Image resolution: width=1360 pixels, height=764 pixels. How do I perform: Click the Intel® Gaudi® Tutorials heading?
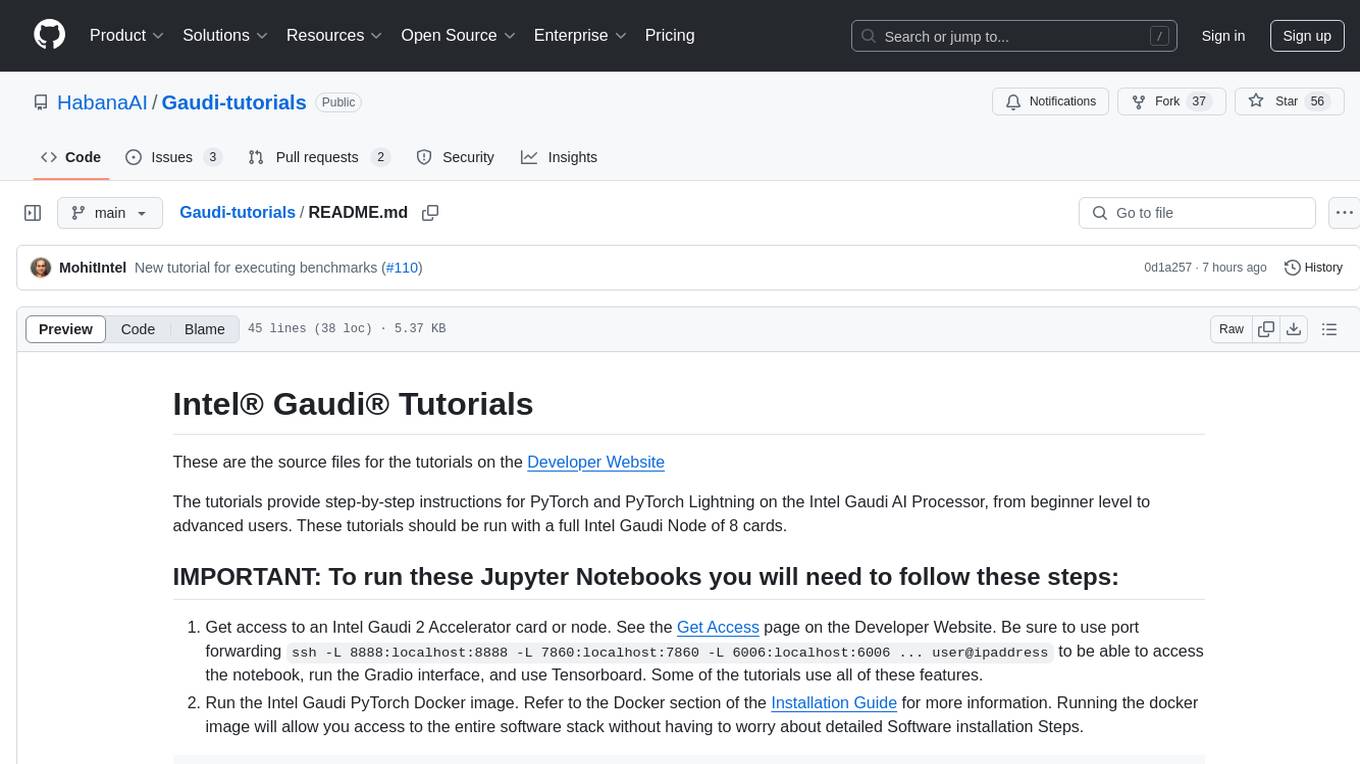(353, 404)
